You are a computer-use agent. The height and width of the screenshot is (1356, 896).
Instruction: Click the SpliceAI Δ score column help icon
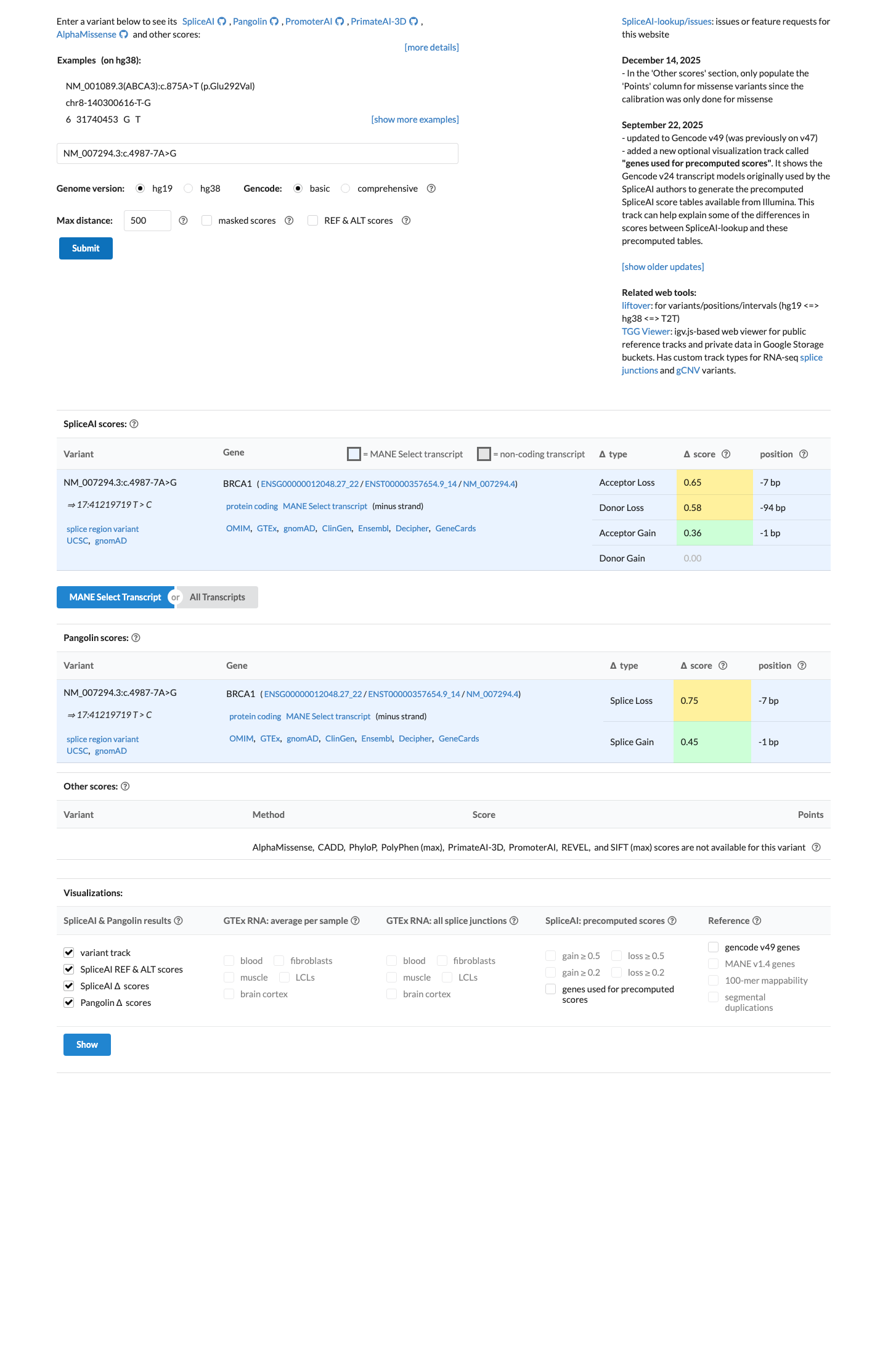point(726,454)
